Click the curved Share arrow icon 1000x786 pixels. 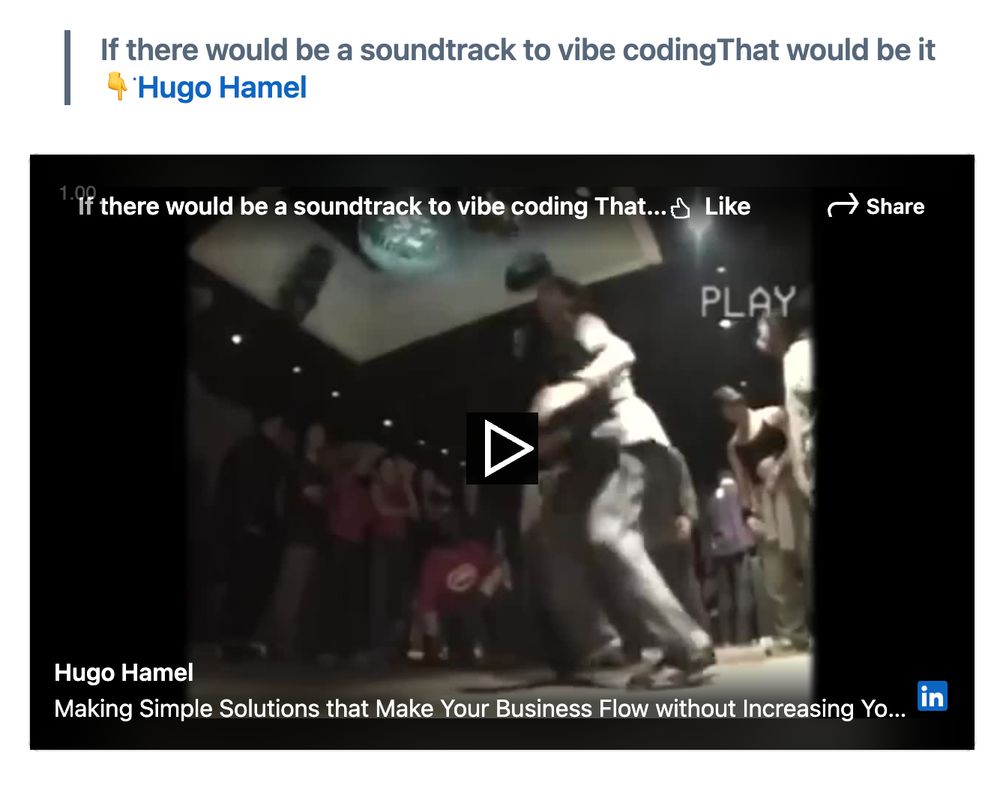point(842,206)
